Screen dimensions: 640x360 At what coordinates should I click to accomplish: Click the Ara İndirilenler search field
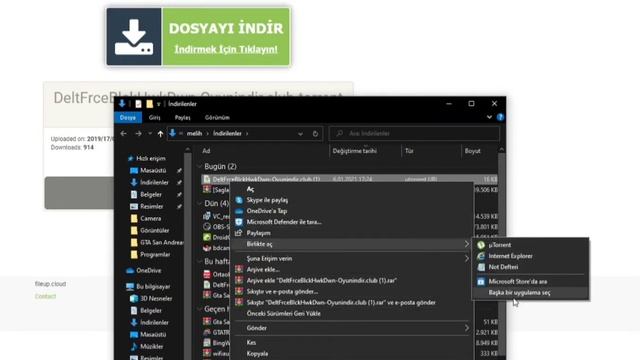click(x=414, y=133)
